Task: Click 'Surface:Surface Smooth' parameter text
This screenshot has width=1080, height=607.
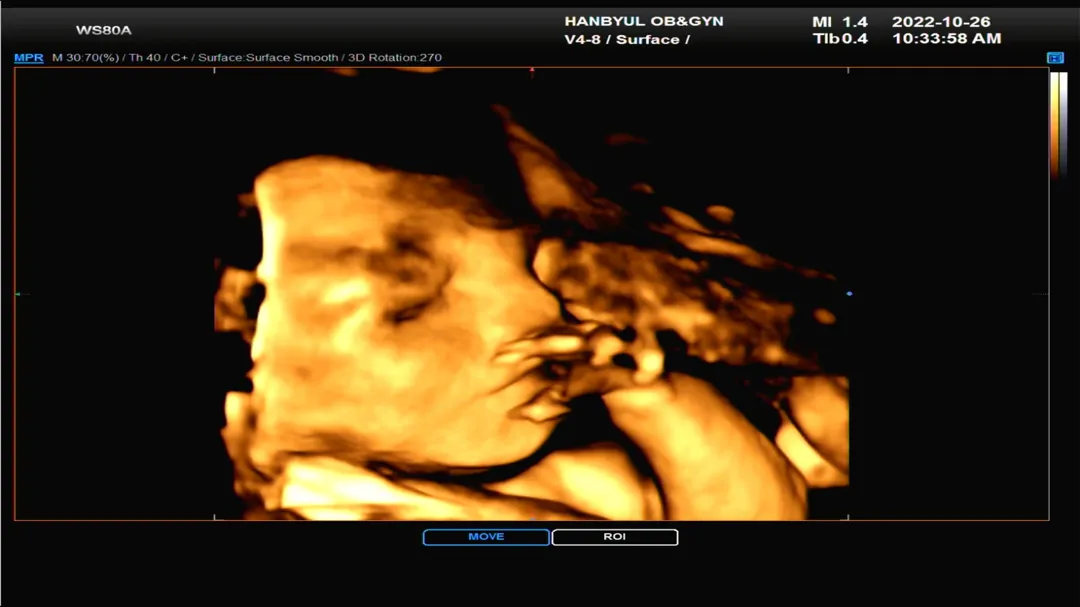Action: 268,58
